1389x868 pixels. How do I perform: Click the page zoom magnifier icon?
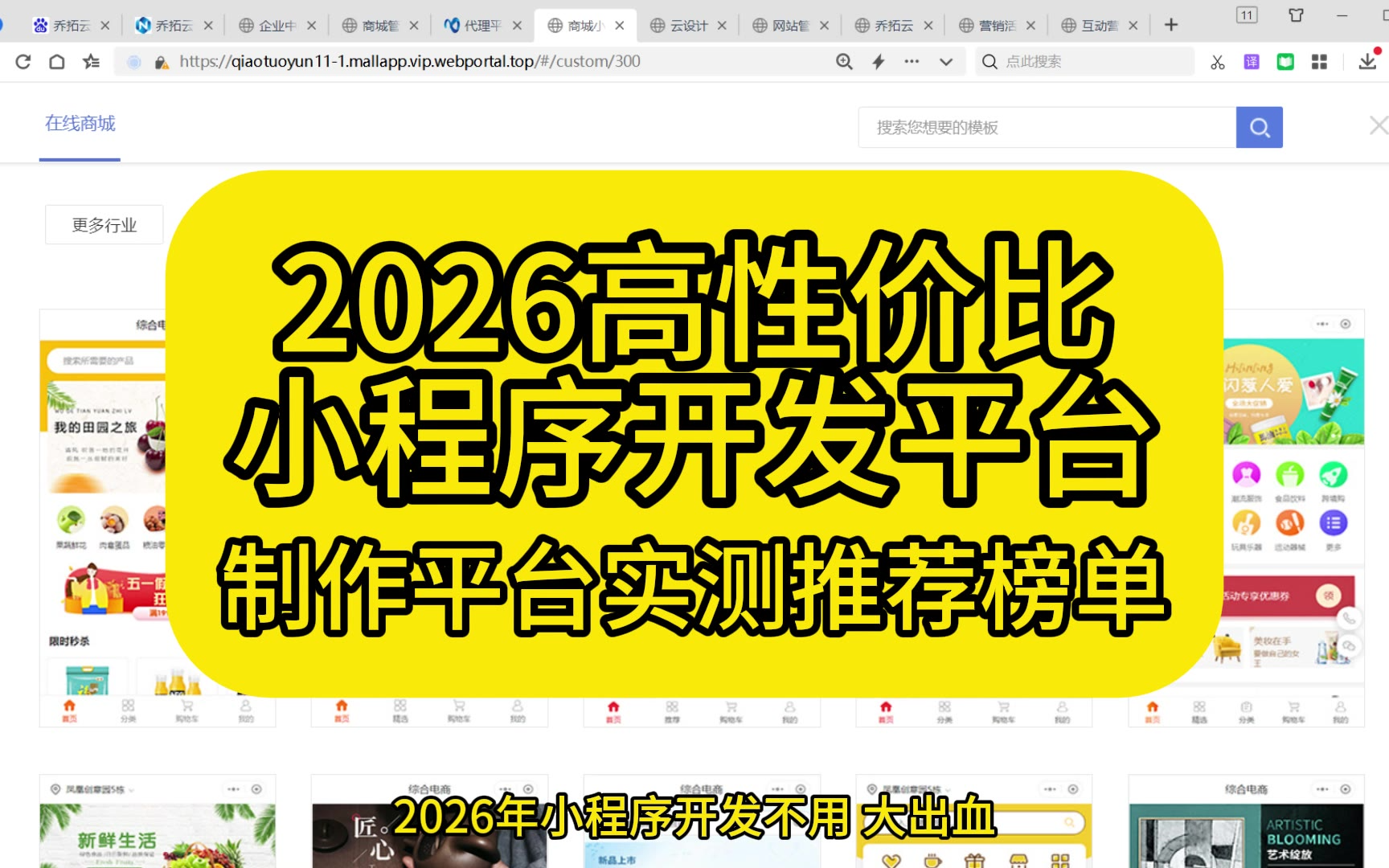844,62
